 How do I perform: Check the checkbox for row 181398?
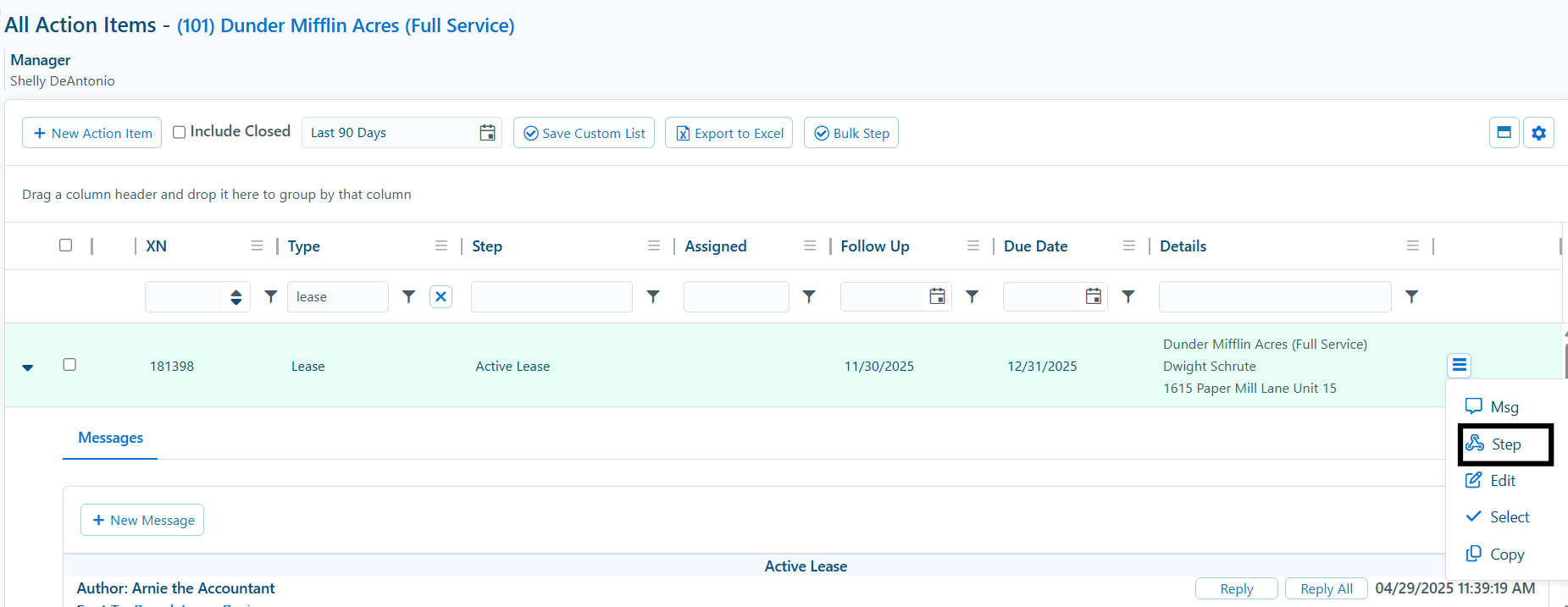pos(69,365)
